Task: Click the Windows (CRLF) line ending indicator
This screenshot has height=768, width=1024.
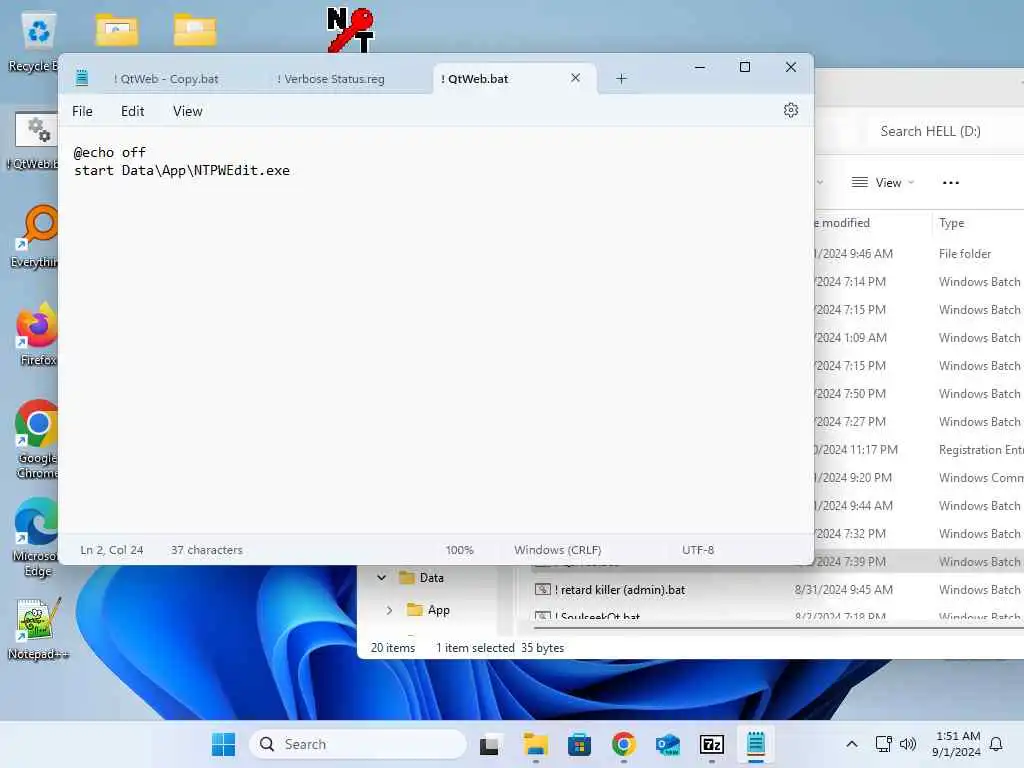Action: pos(557,550)
